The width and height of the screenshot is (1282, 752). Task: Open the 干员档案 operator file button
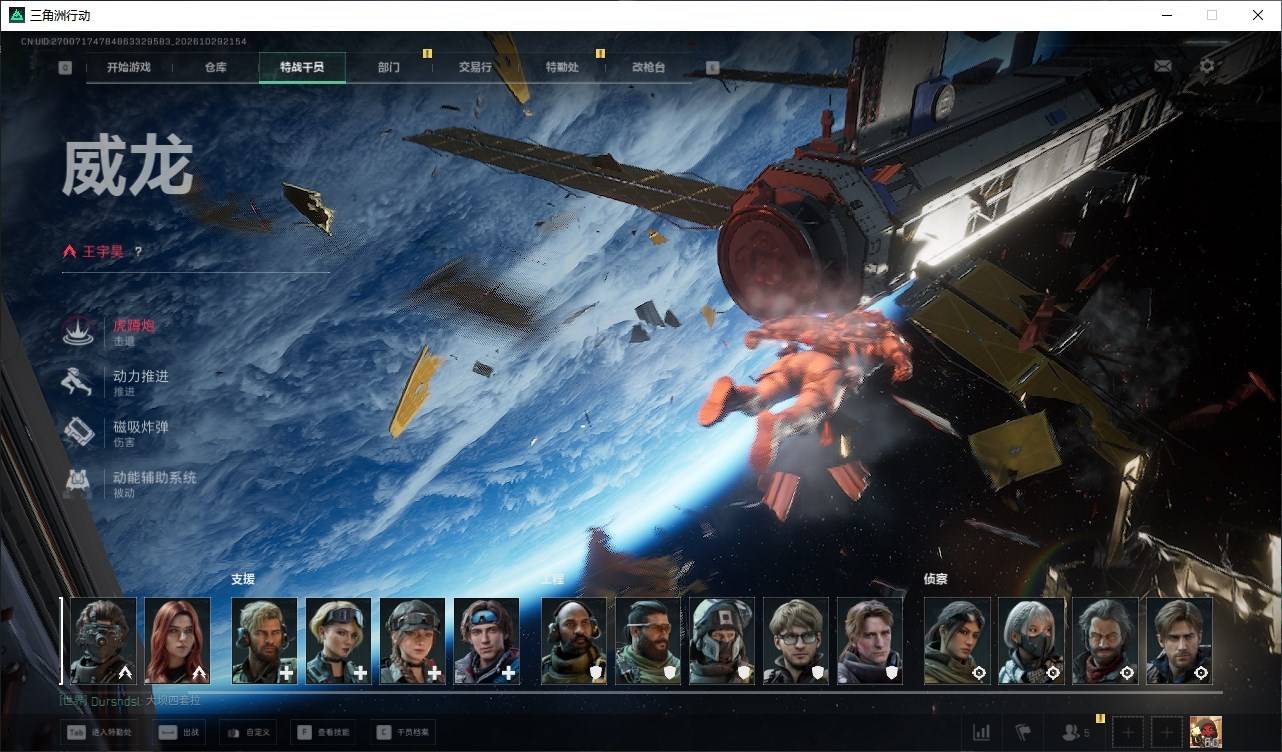pyautogui.click(x=402, y=732)
